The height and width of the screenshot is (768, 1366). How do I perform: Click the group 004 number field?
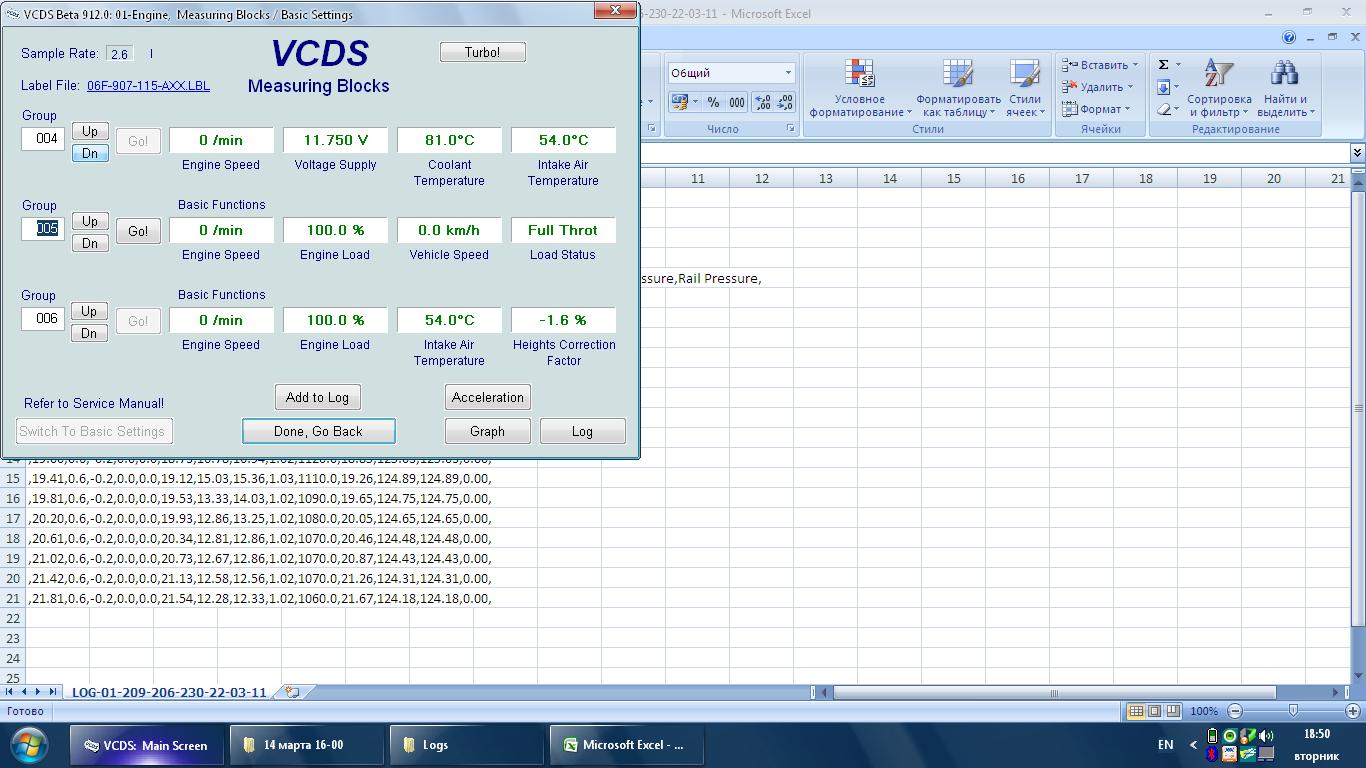tap(43, 138)
